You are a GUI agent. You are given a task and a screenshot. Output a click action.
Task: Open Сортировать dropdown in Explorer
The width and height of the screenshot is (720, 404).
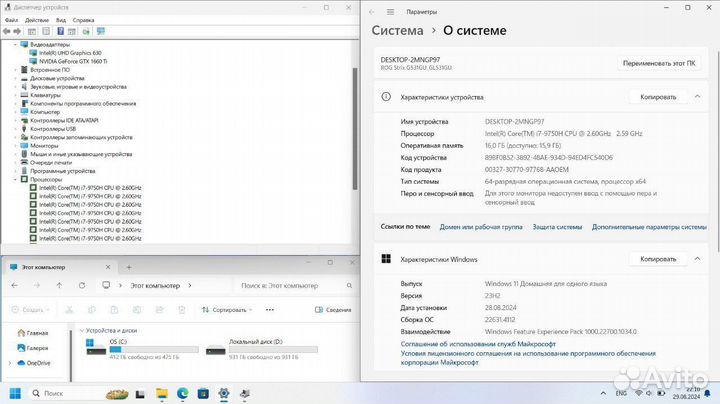point(227,310)
